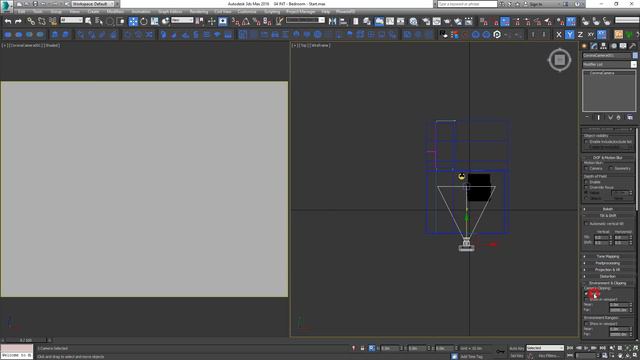Switch to the Utilities command panel tab
Viewport: 640px width, 360px height.
(x=633, y=46)
